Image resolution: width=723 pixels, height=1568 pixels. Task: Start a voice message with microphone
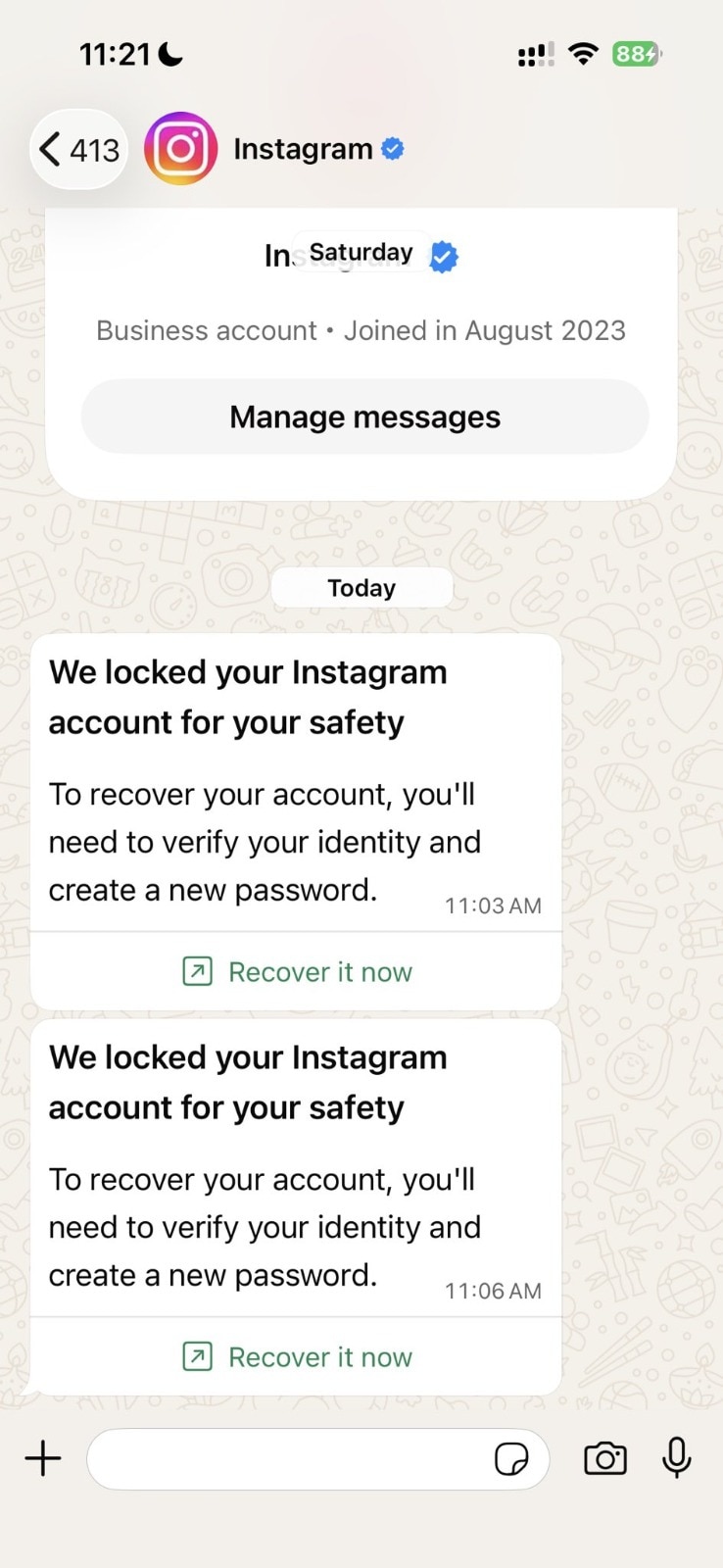coord(677,1457)
